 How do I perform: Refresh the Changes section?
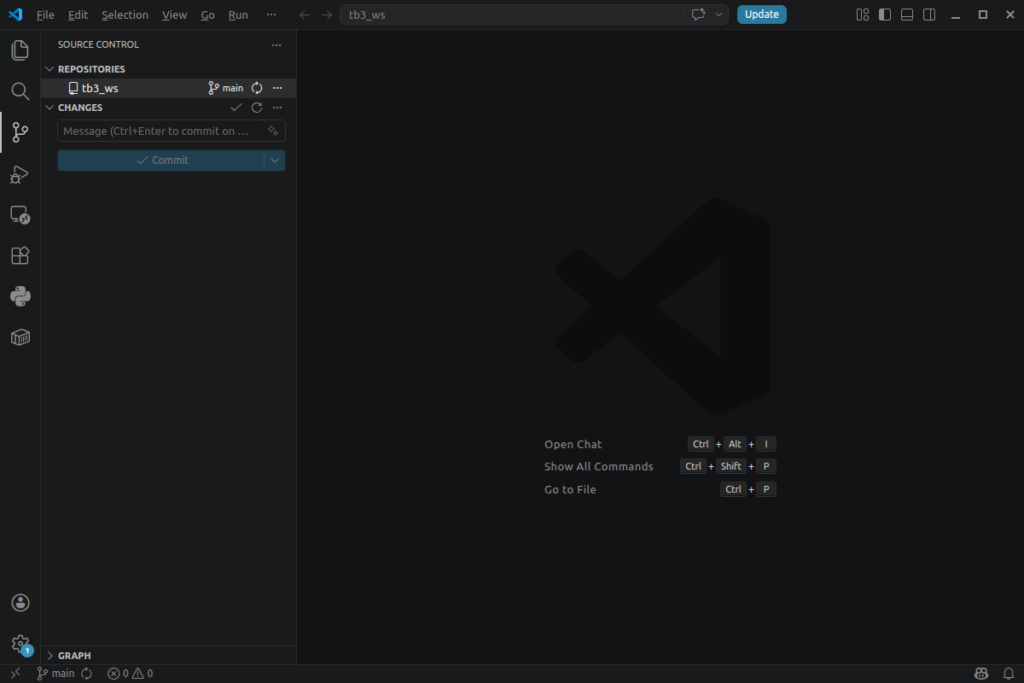point(257,107)
